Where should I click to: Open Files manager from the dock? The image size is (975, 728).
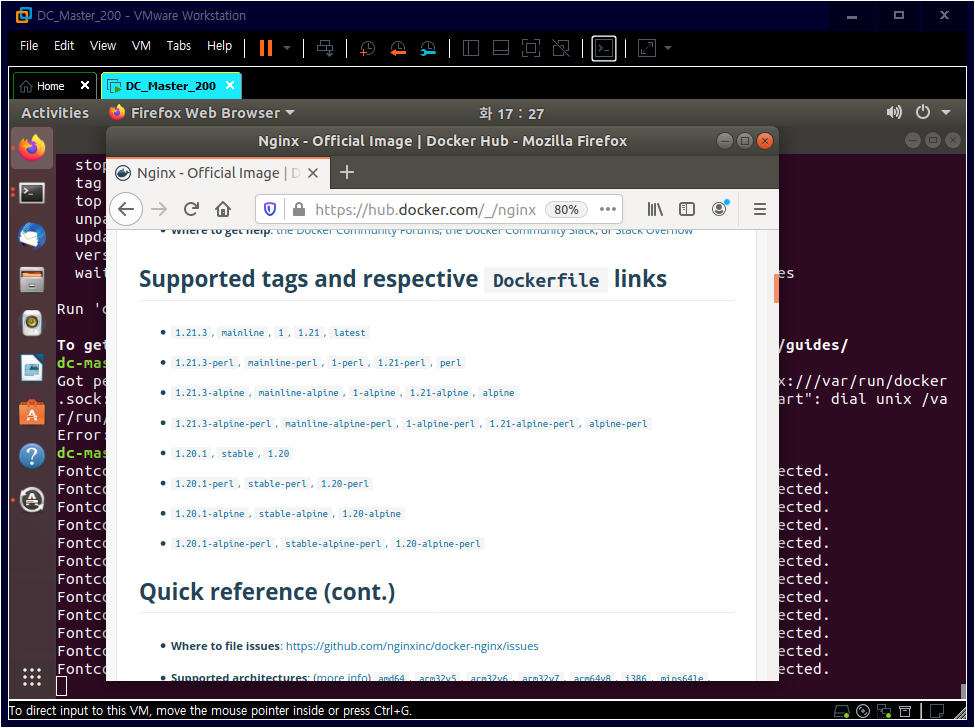32,280
